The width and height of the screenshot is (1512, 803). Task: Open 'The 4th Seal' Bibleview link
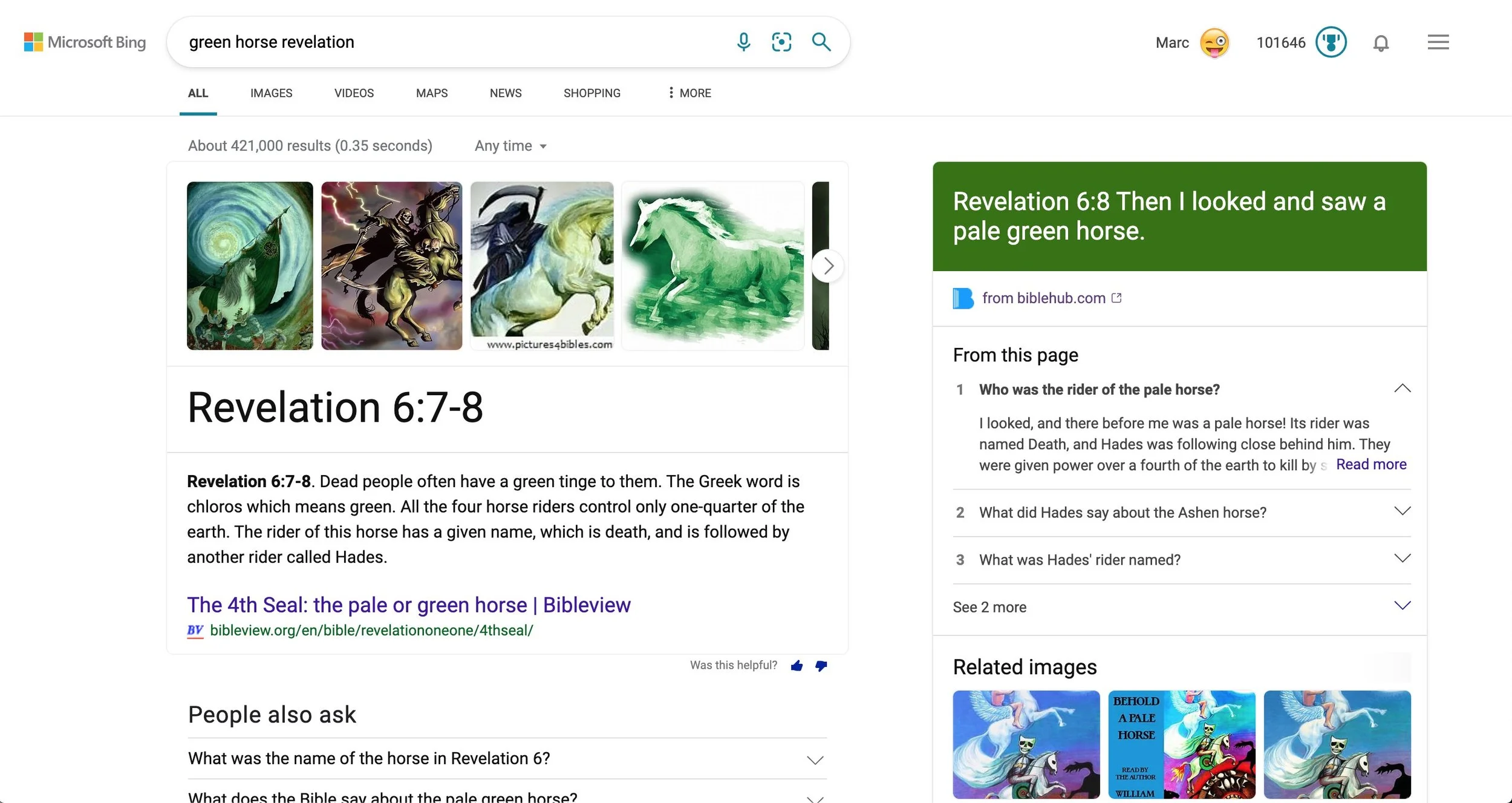click(408, 605)
